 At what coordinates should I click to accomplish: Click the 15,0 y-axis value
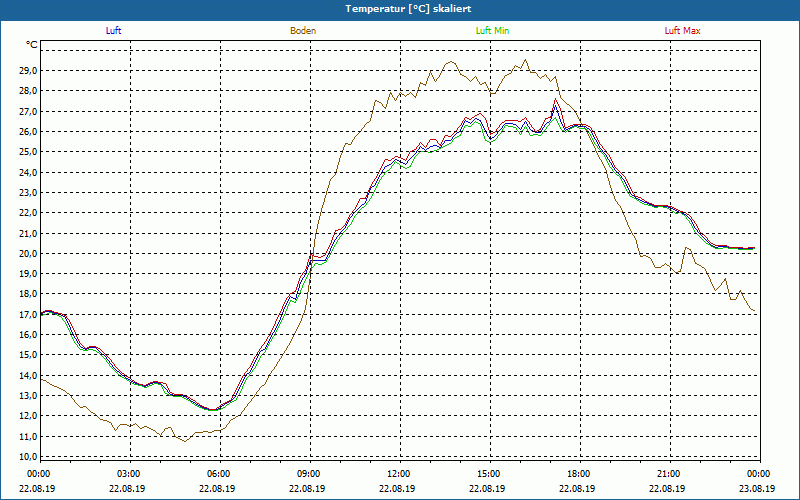28,355
